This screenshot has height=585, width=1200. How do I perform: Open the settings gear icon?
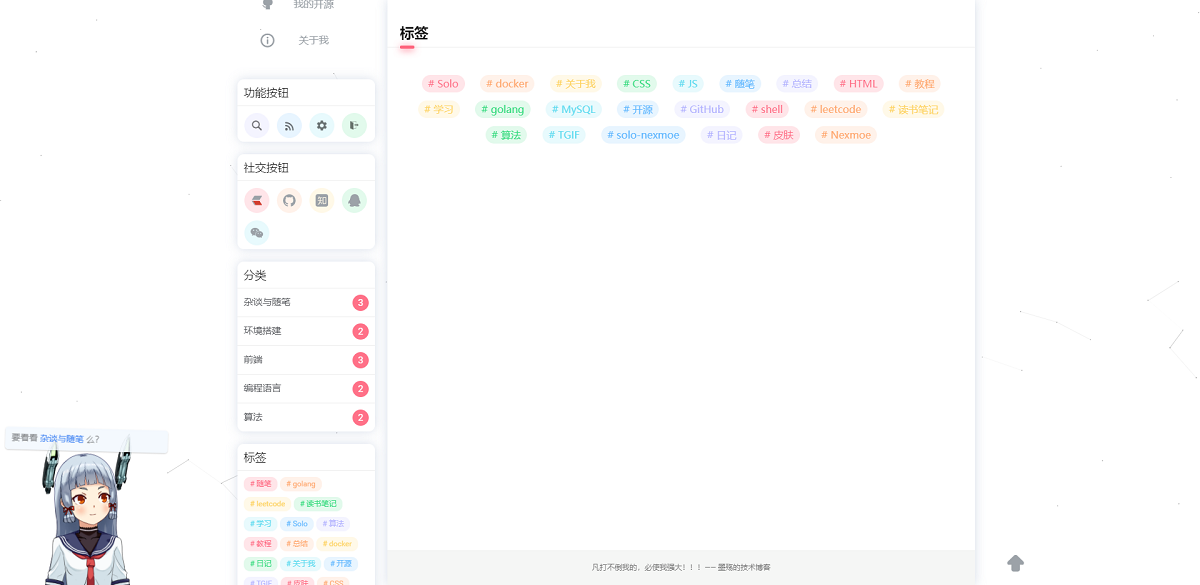[321, 125]
